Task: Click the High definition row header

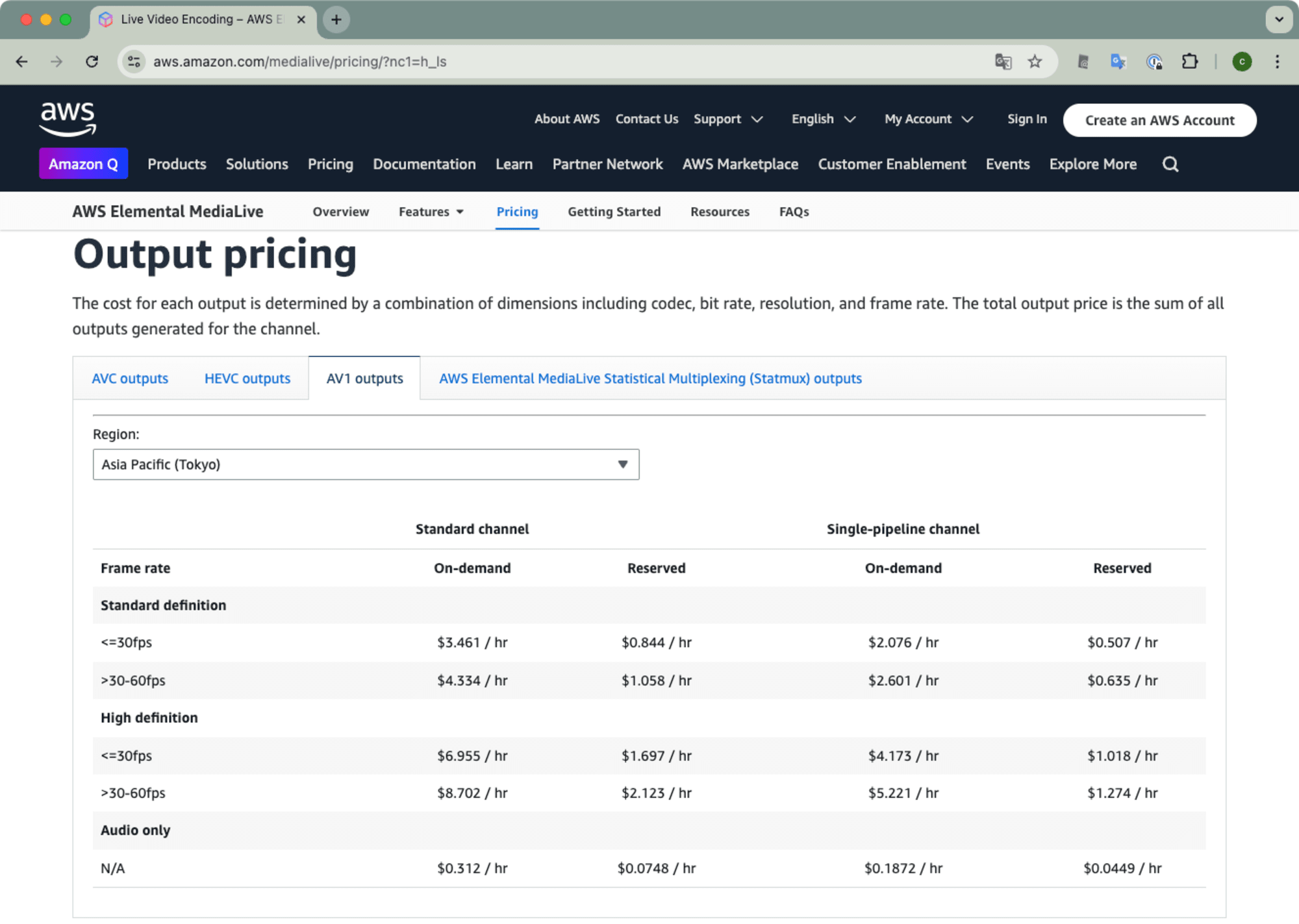Action: point(149,718)
